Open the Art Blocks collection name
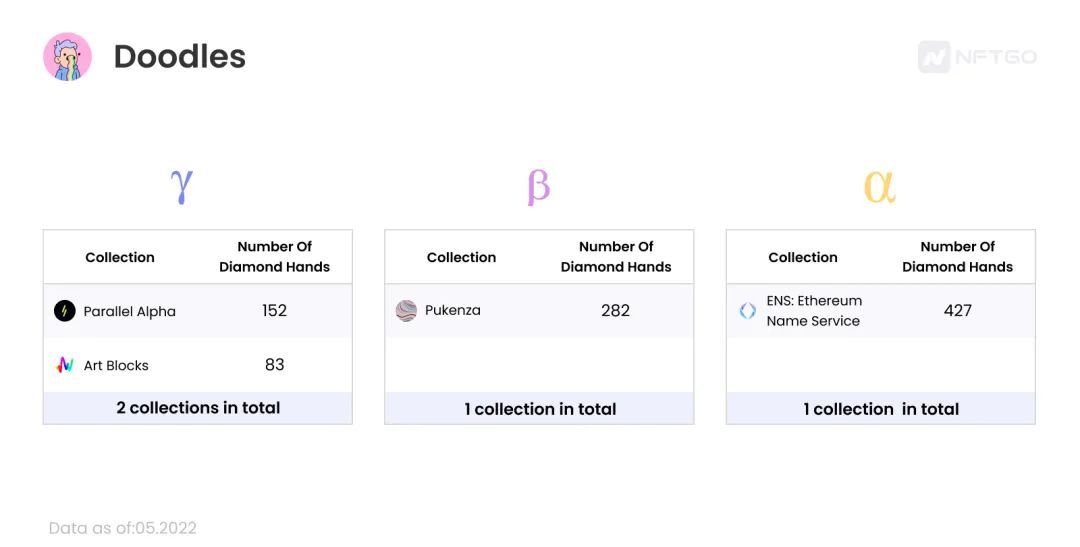Viewport: 1080px width, 547px height. [116, 365]
